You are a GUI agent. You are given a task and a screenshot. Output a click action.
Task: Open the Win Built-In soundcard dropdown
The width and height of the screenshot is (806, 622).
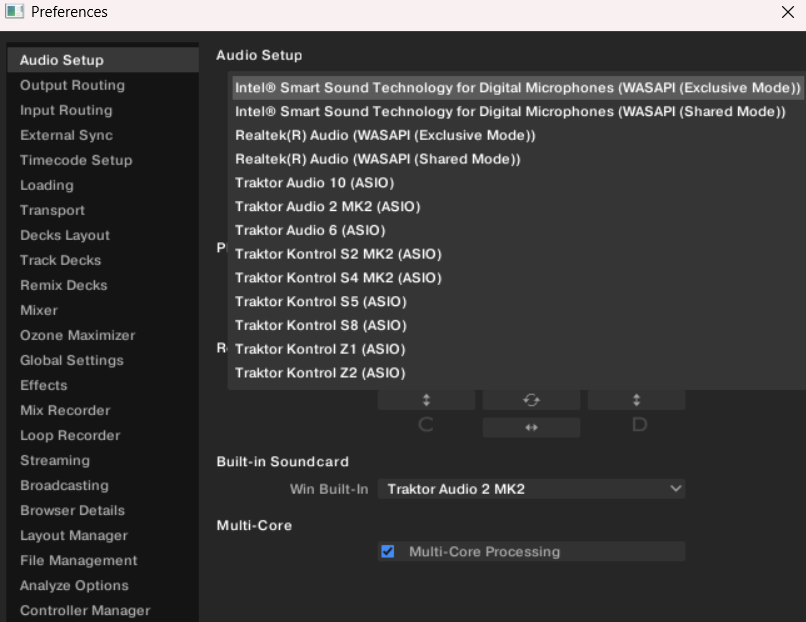pyautogui.click(x=531, y=489)
